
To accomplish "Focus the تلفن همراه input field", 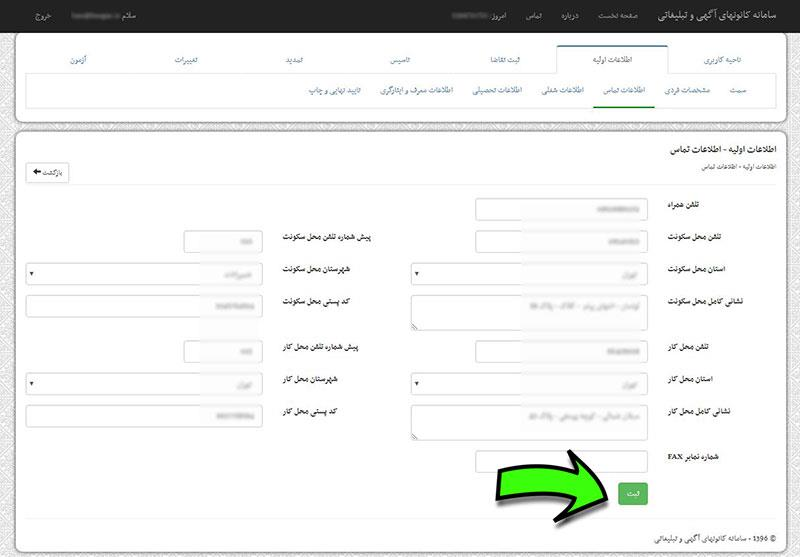I will (561, 209).
